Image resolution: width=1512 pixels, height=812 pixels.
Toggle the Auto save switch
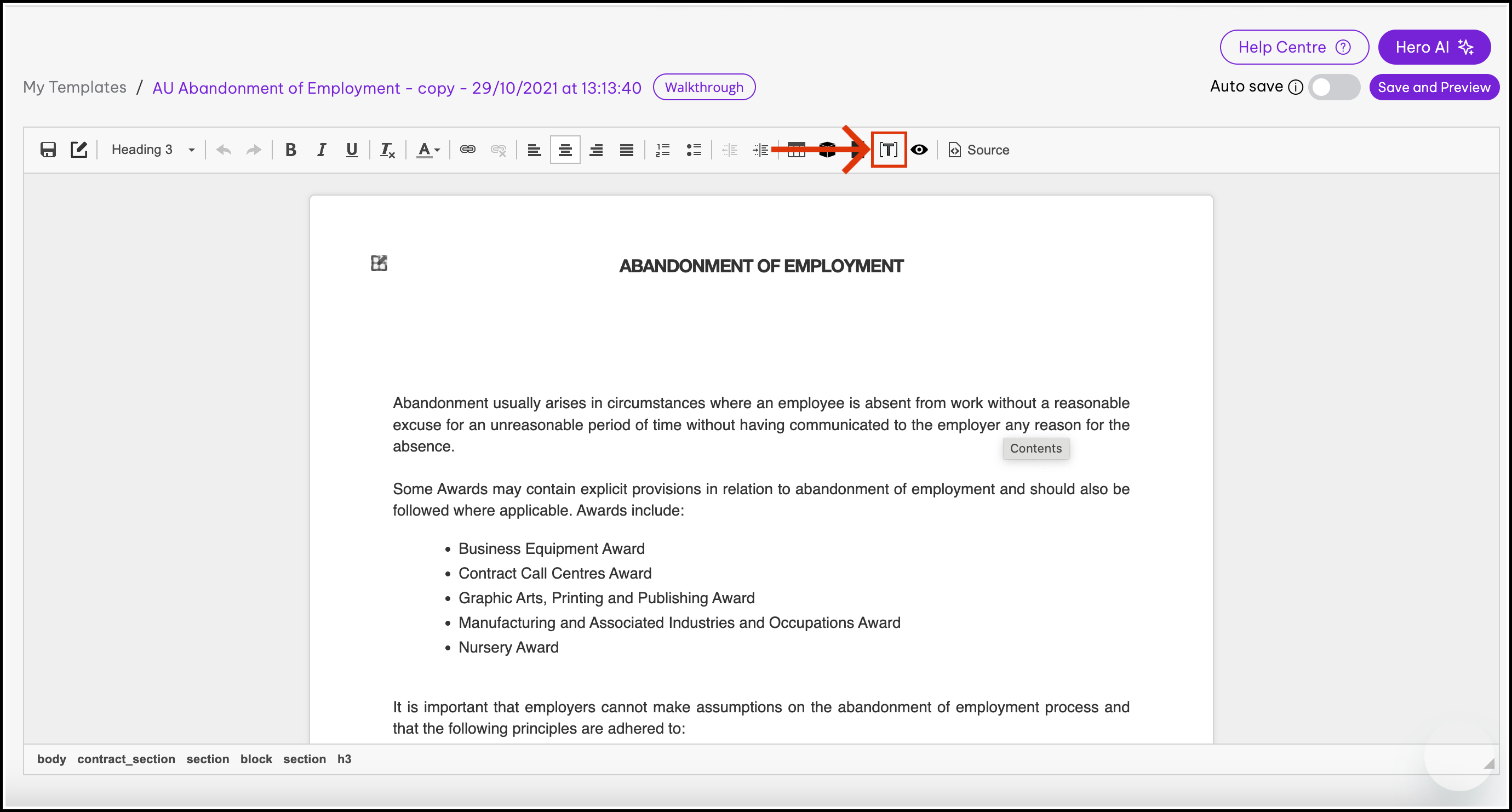pyautogui.click(x=1333, y=88)
